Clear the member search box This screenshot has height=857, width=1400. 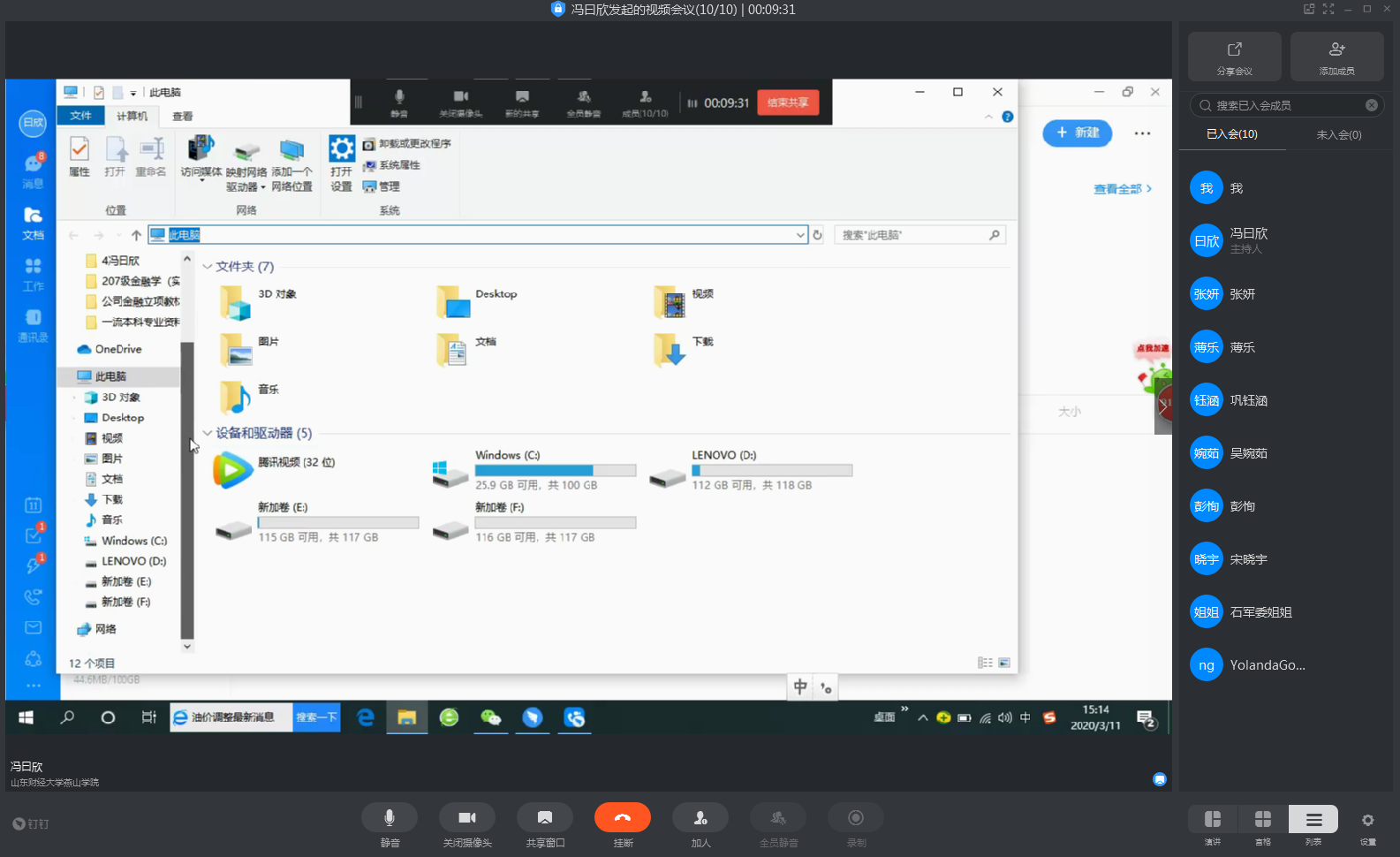pos(1372,105)
